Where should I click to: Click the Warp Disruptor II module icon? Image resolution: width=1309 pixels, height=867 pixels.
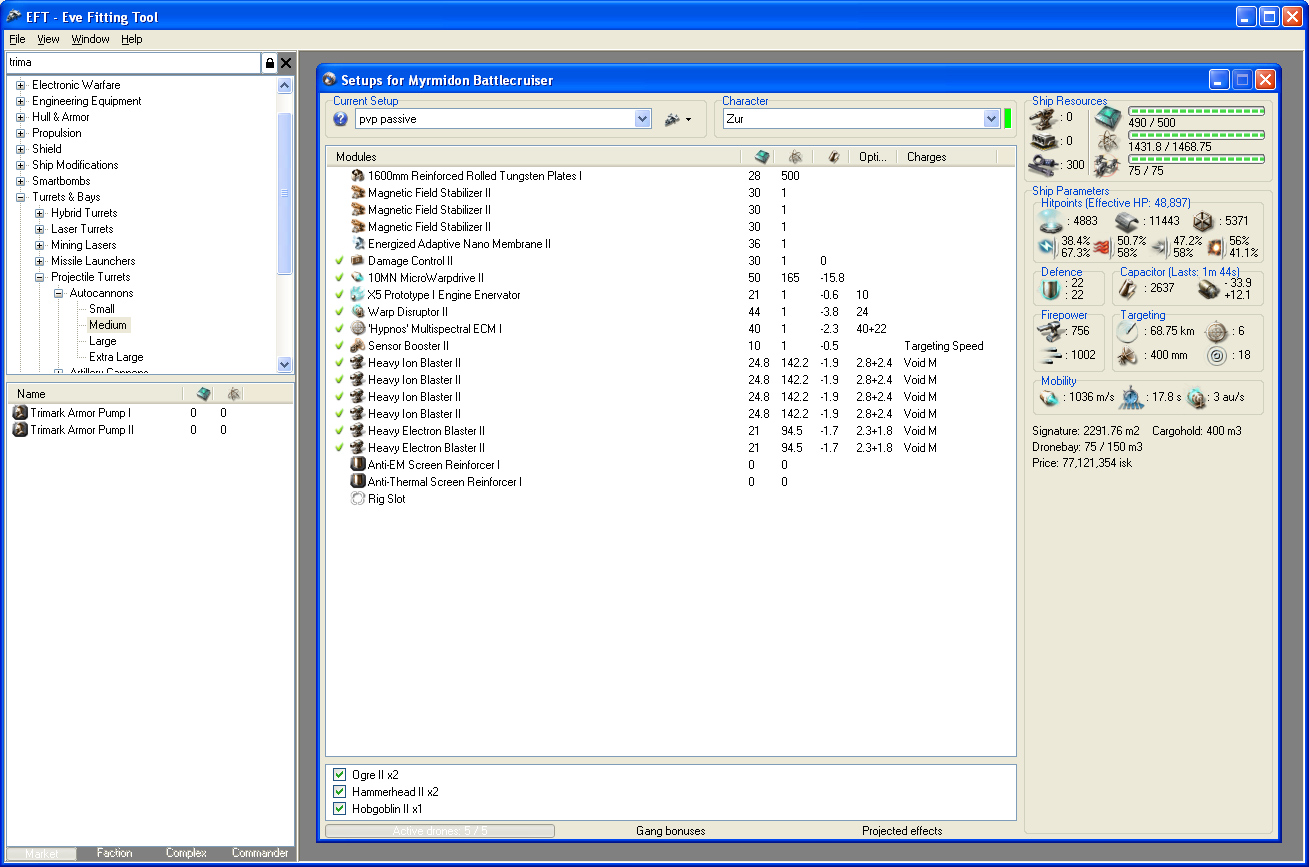point(358,312)
